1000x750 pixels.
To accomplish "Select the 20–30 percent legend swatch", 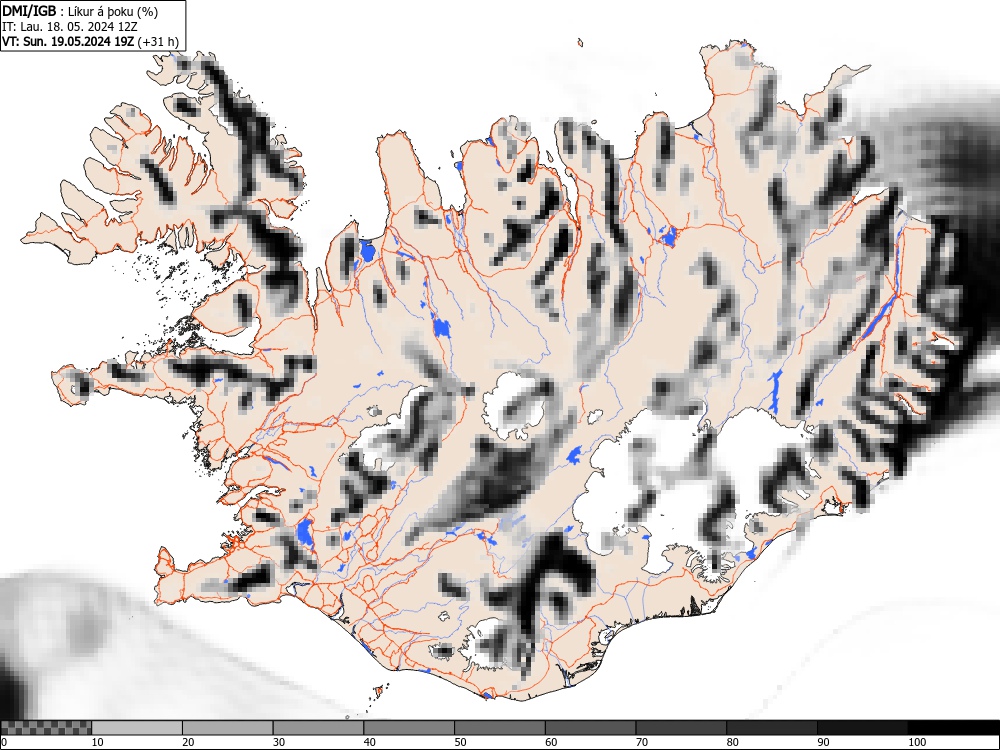I will coord(228,728).
